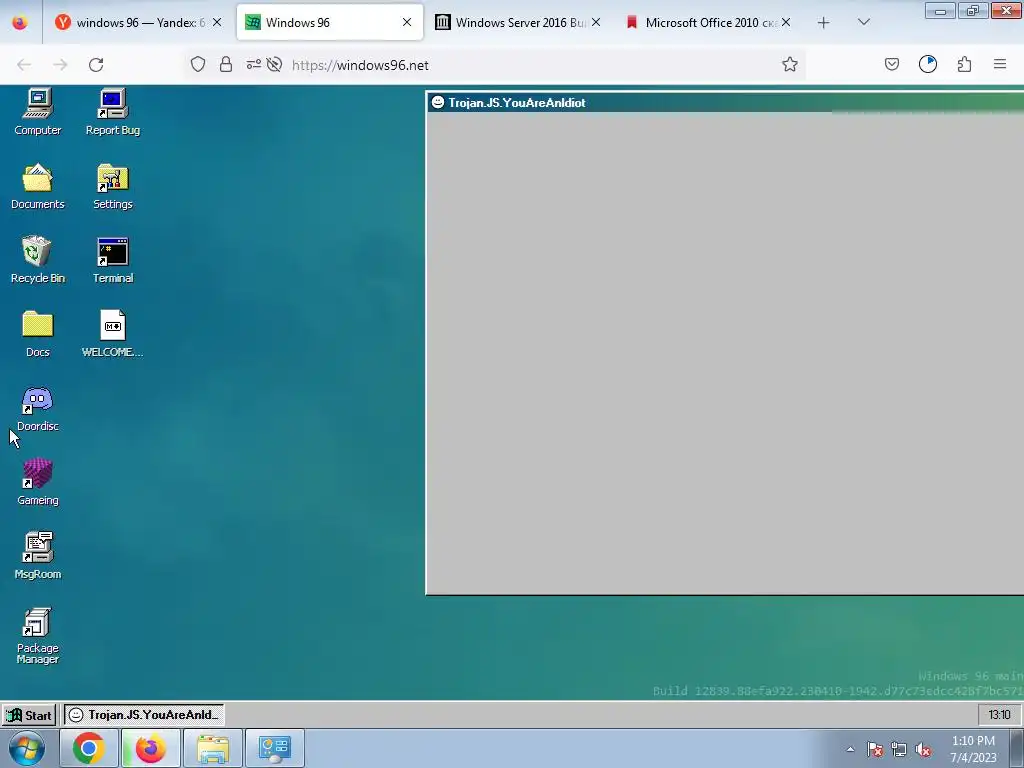Open a new browser tab
The image size is (1024, 768).
pyautogui.click(x=824, y=23)
